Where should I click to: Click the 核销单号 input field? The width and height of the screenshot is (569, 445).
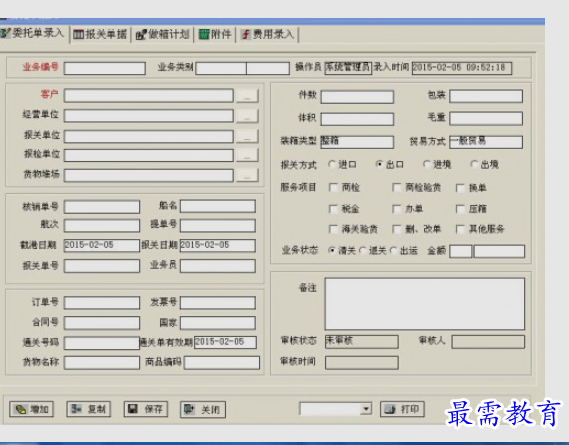tap(102, 207)
